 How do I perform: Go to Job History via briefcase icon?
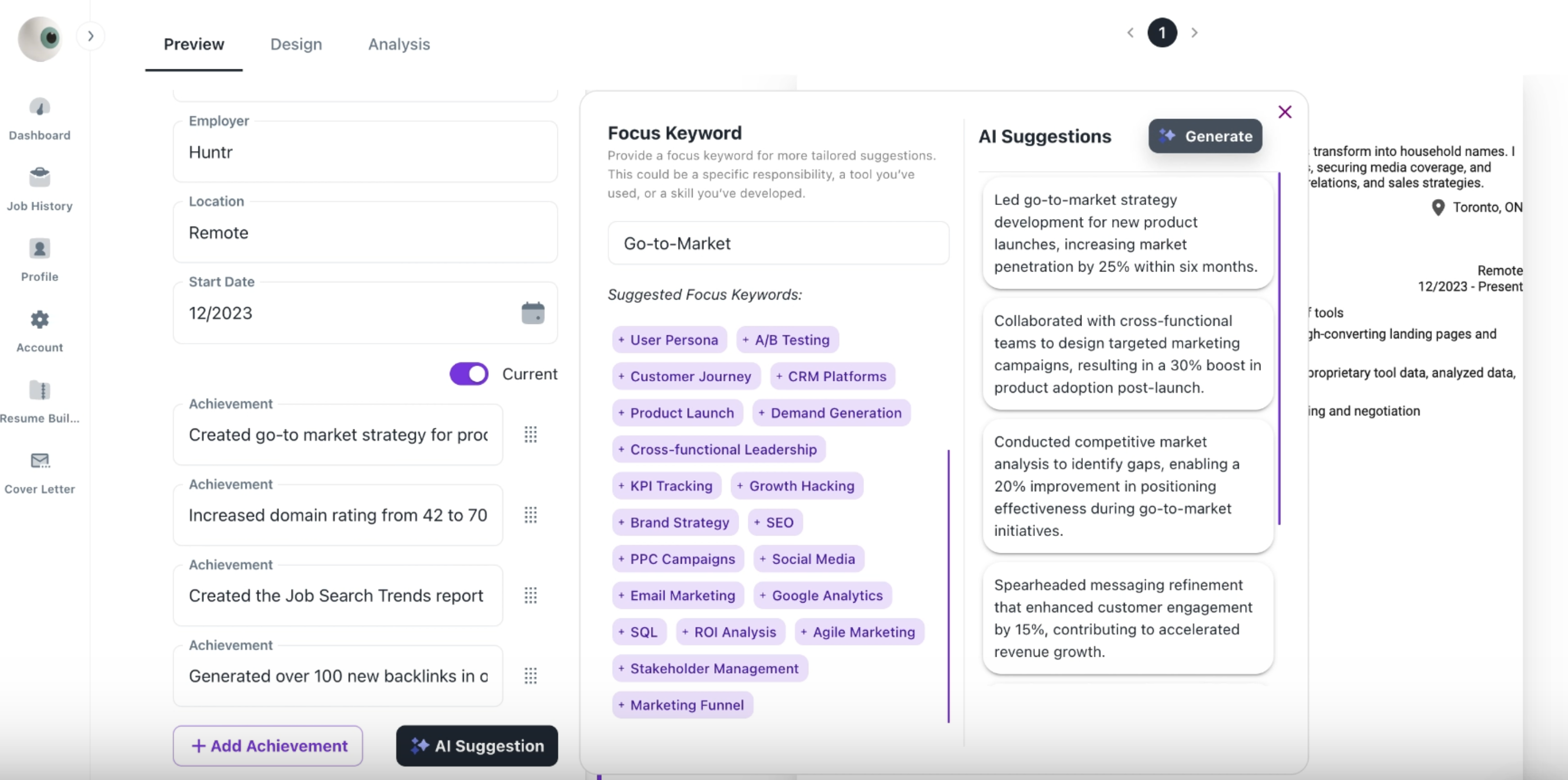pos(39,179)
